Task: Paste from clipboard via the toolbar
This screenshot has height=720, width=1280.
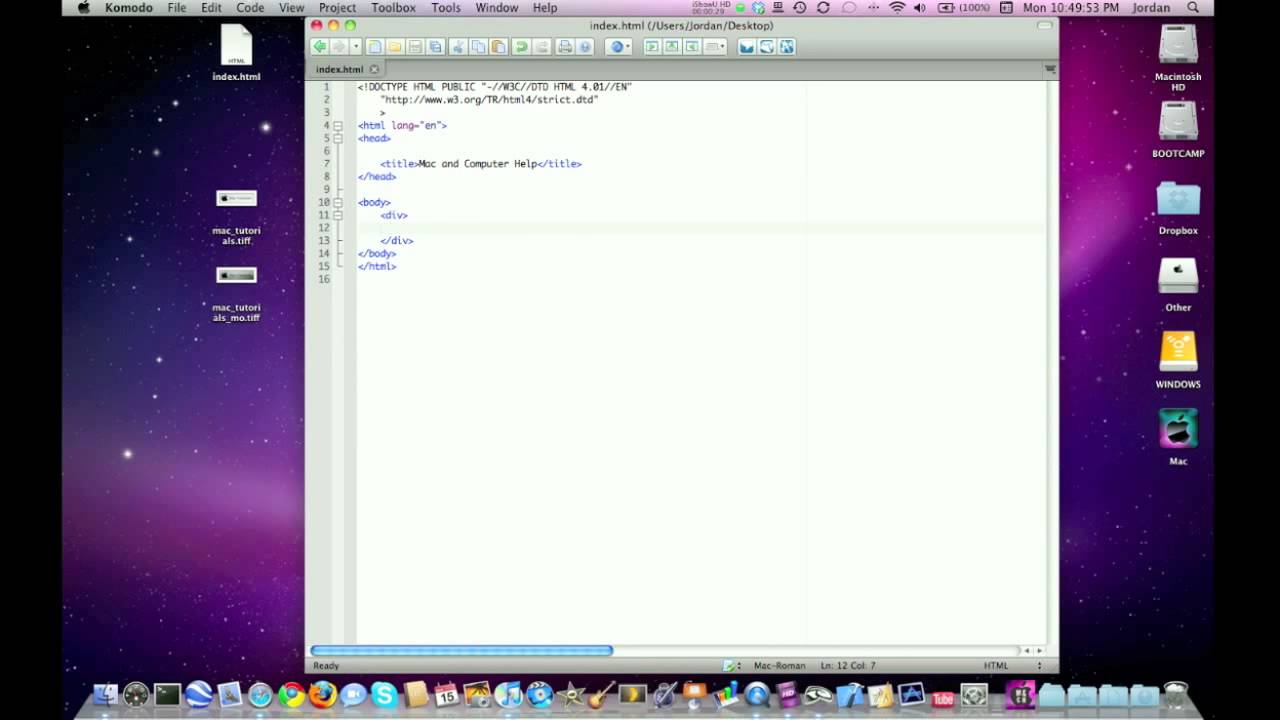Action: click(498, 46)
